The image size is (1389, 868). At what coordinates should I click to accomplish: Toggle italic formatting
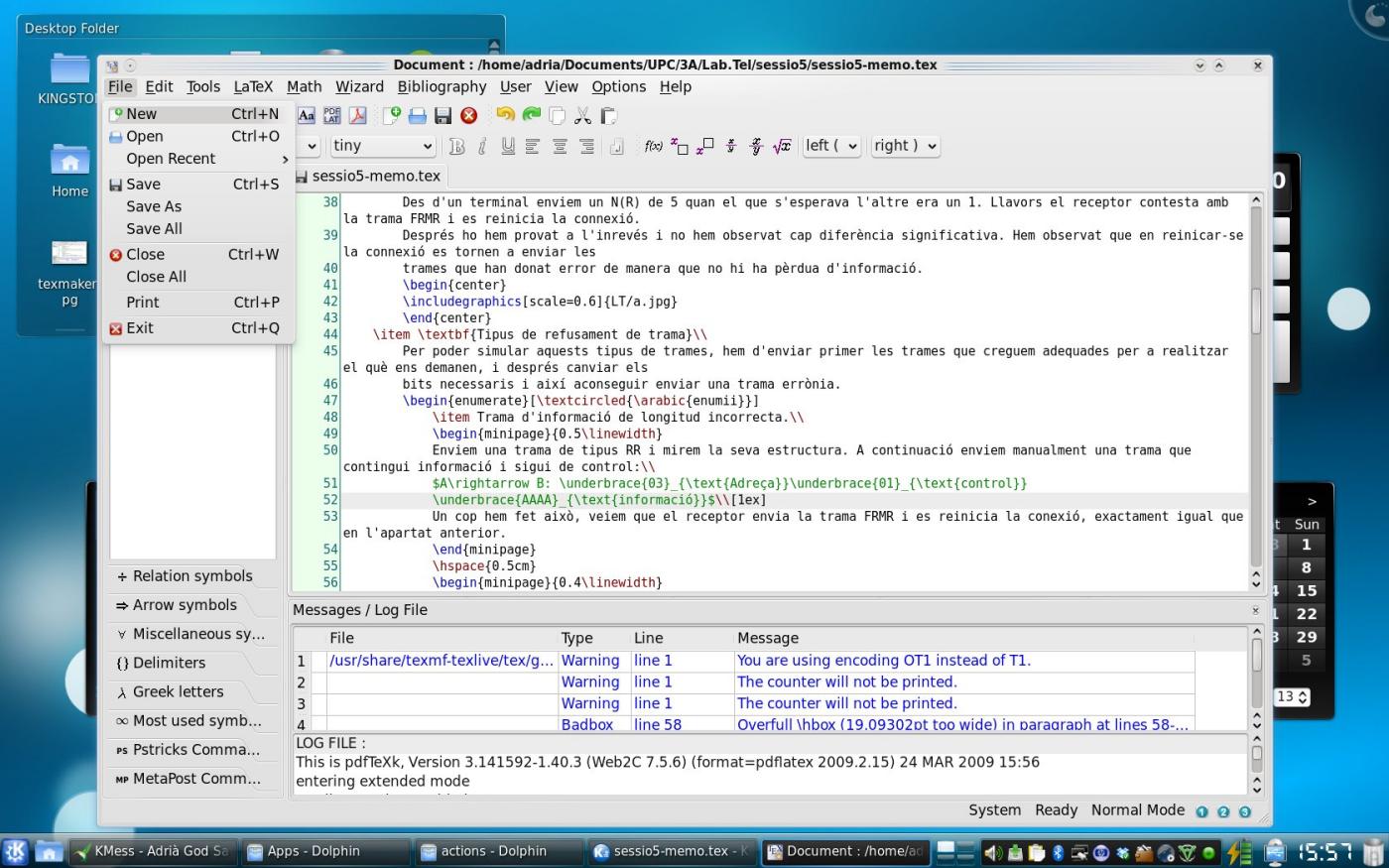tap(483, 146)
